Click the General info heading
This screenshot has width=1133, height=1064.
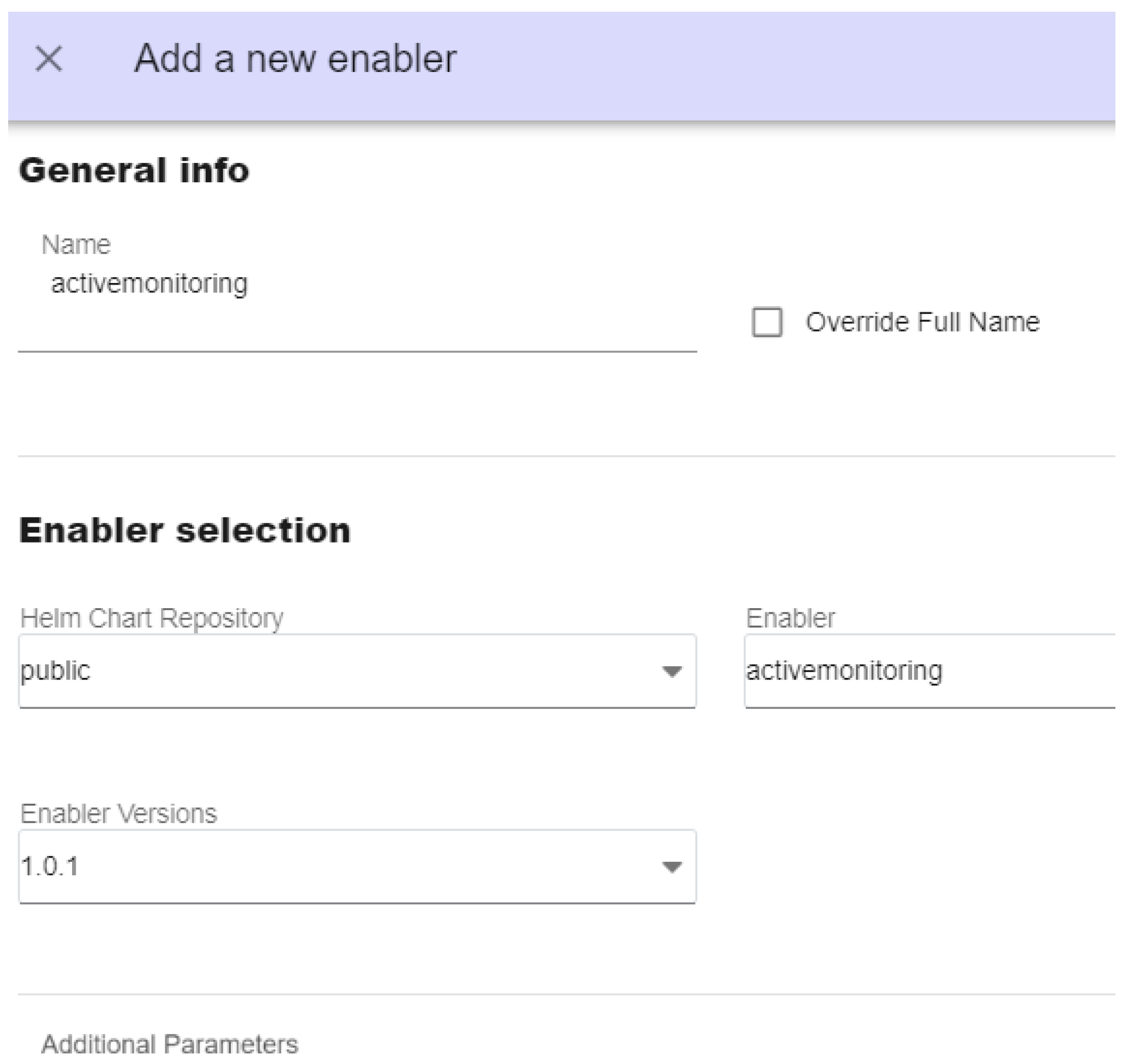coord(134,171)
